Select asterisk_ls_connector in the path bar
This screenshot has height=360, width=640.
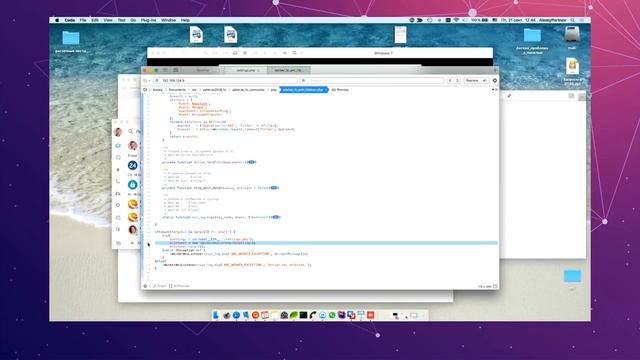click(248, 89)
